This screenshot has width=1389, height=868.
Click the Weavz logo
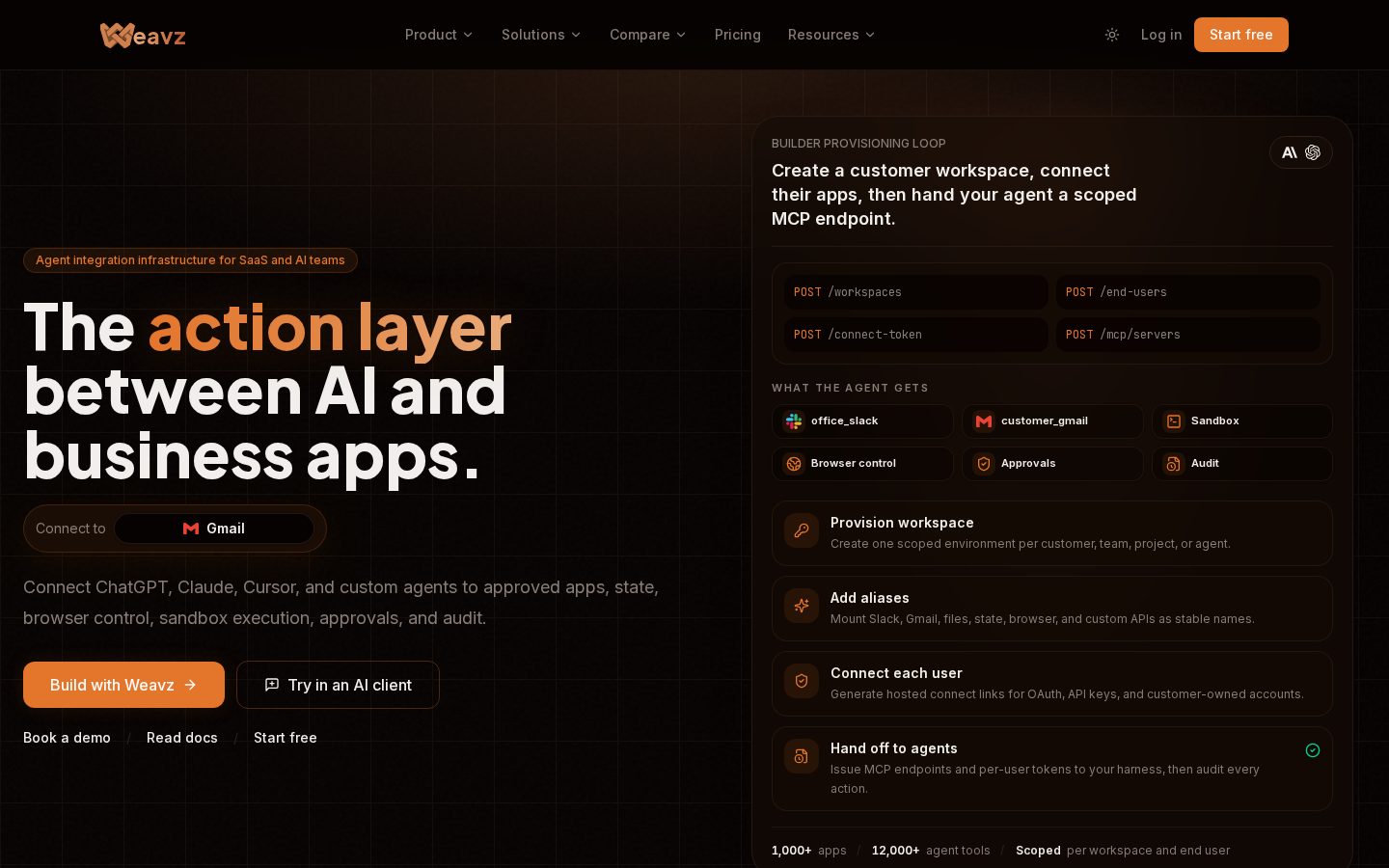coord(143,36)
